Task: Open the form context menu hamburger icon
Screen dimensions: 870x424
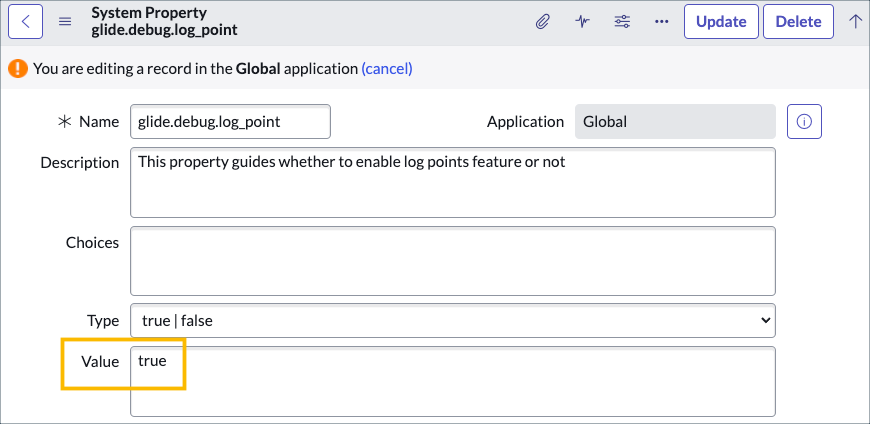Action: click(65, 22)
